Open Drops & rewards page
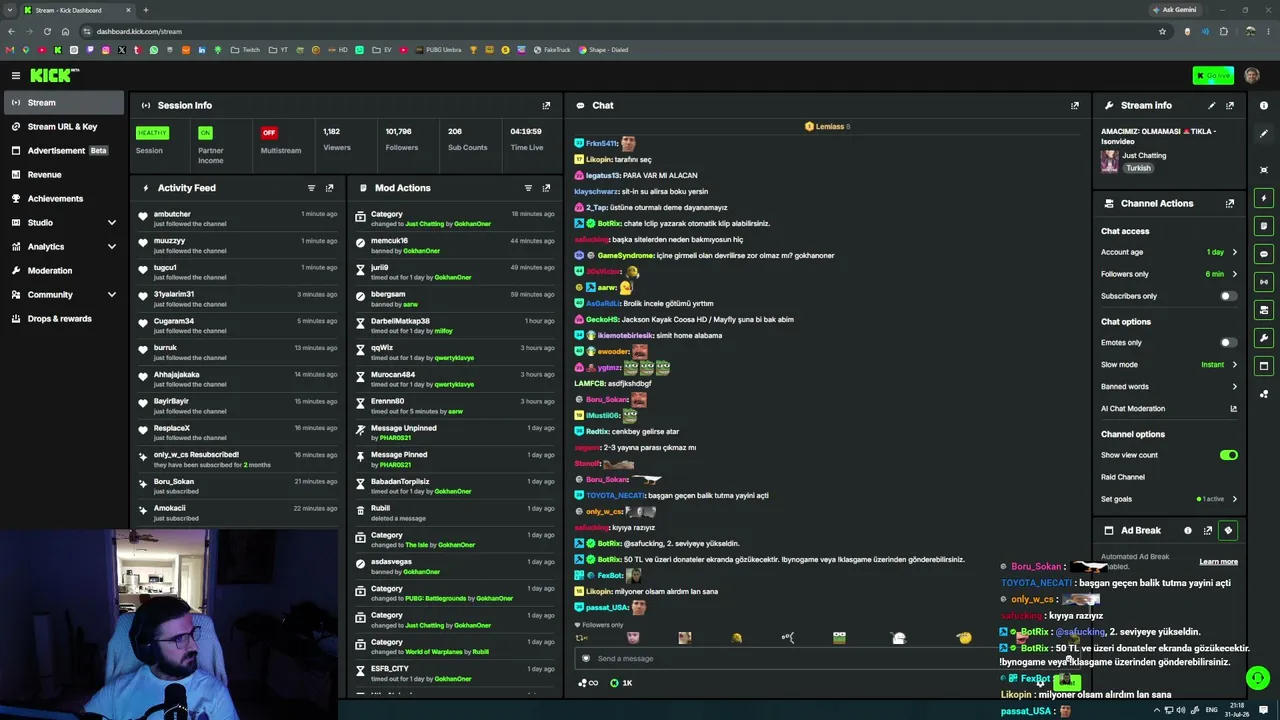1280x720 pixels. click(62, 318)
